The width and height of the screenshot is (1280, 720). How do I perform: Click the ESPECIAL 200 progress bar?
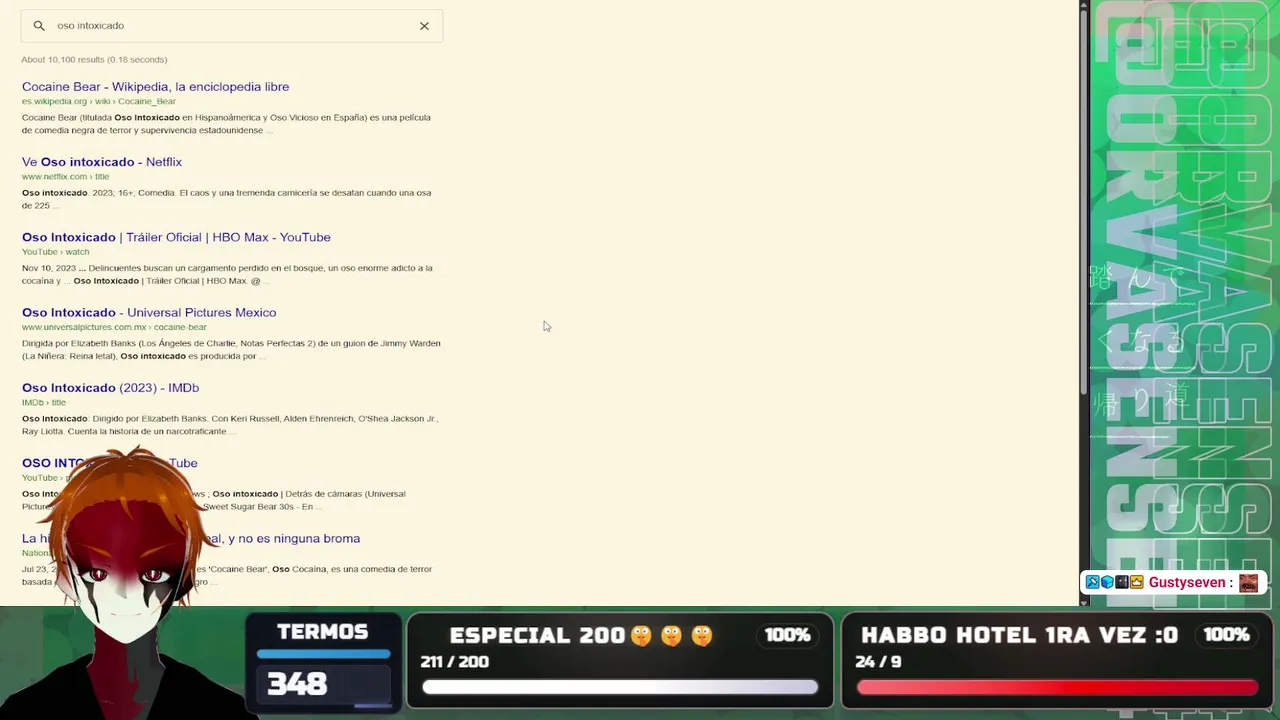coord(620,687)
